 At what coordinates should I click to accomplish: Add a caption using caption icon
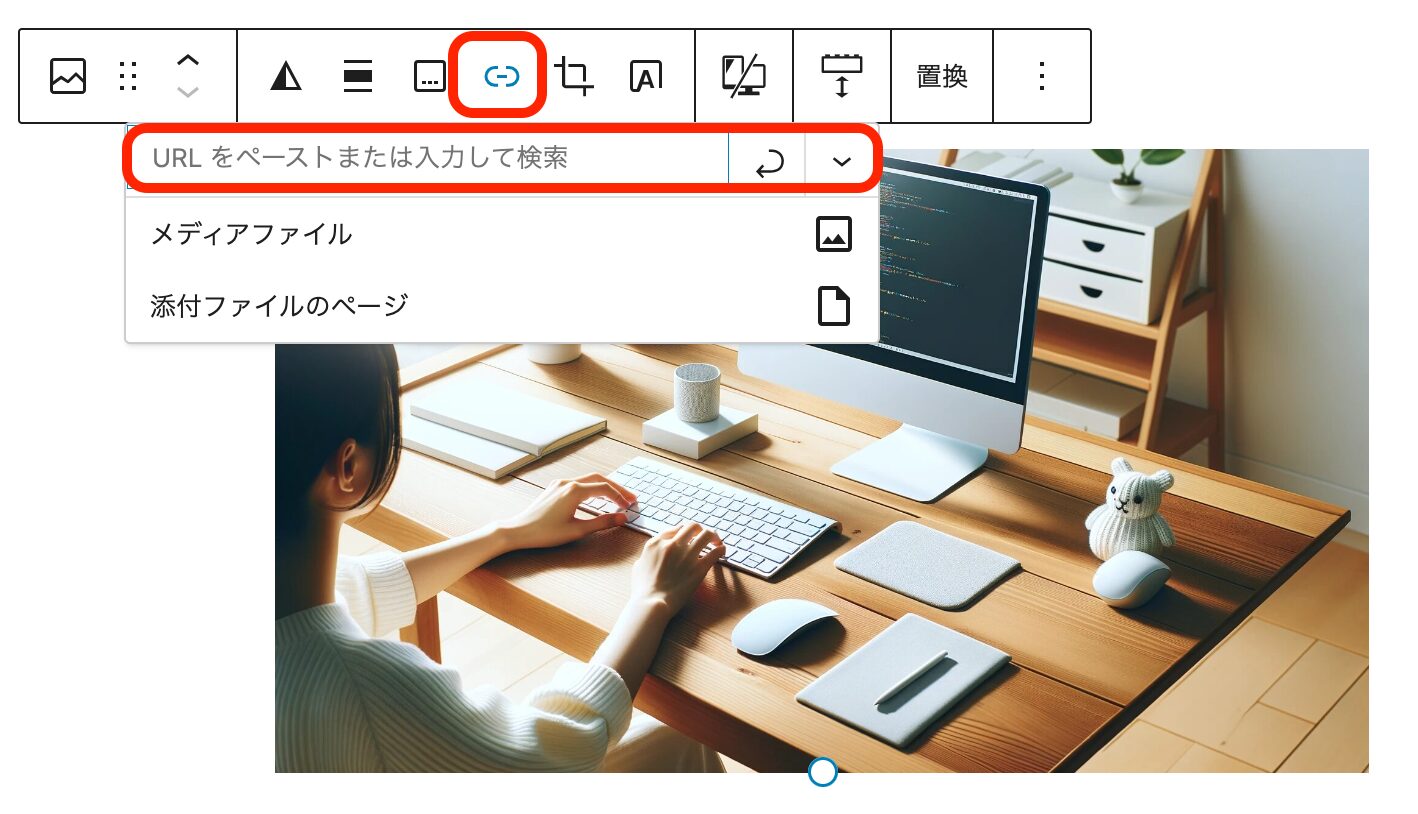coord(430,76)
